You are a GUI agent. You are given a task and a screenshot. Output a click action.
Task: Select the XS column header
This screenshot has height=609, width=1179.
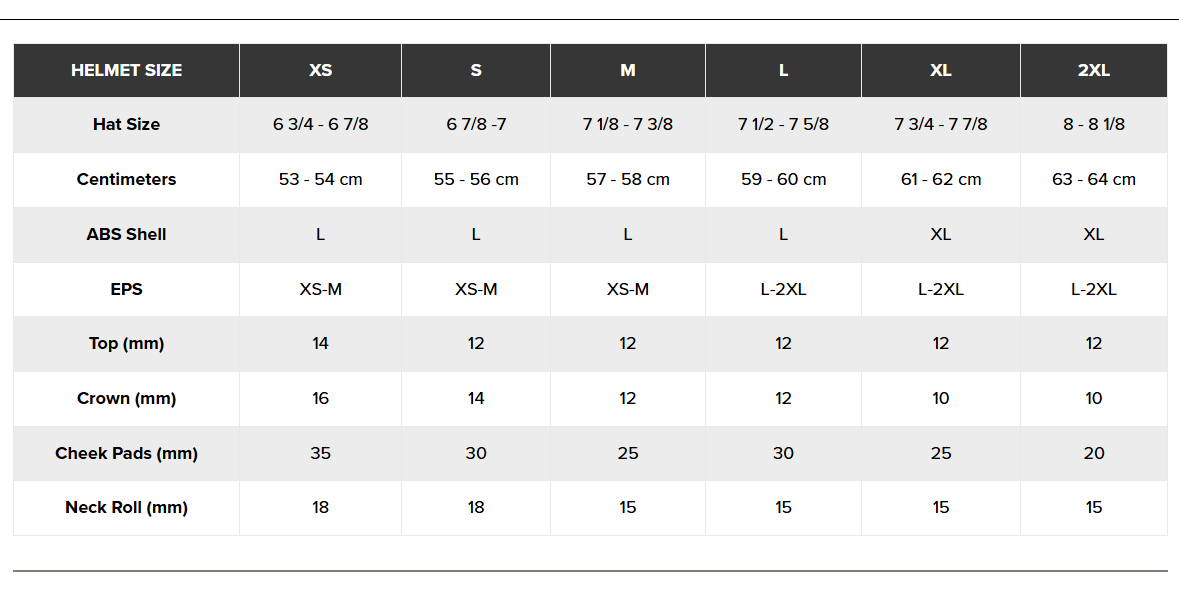[x=320, y=70]
